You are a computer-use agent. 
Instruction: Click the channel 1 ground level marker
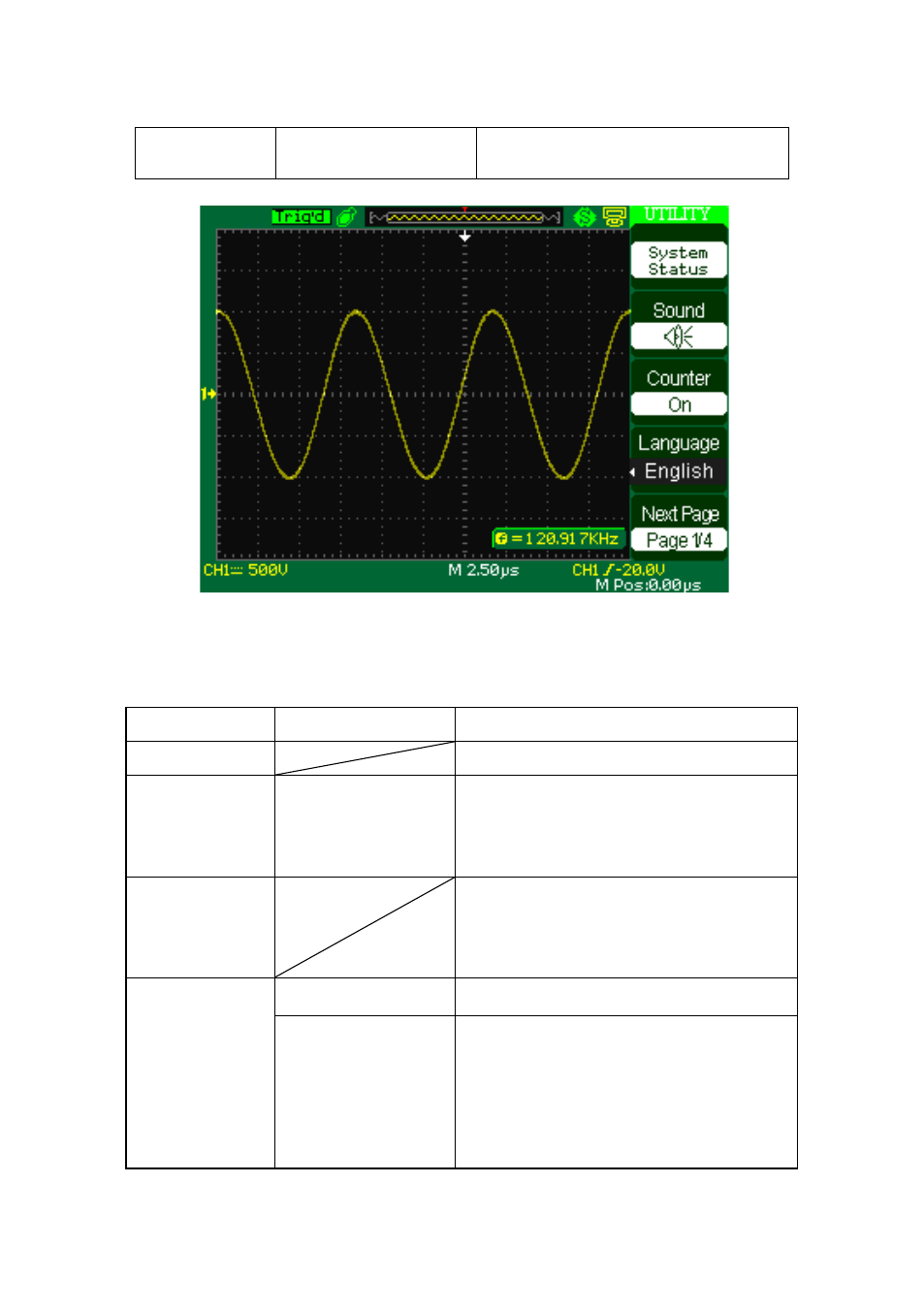pyautogui.click(x=208, y=393)
